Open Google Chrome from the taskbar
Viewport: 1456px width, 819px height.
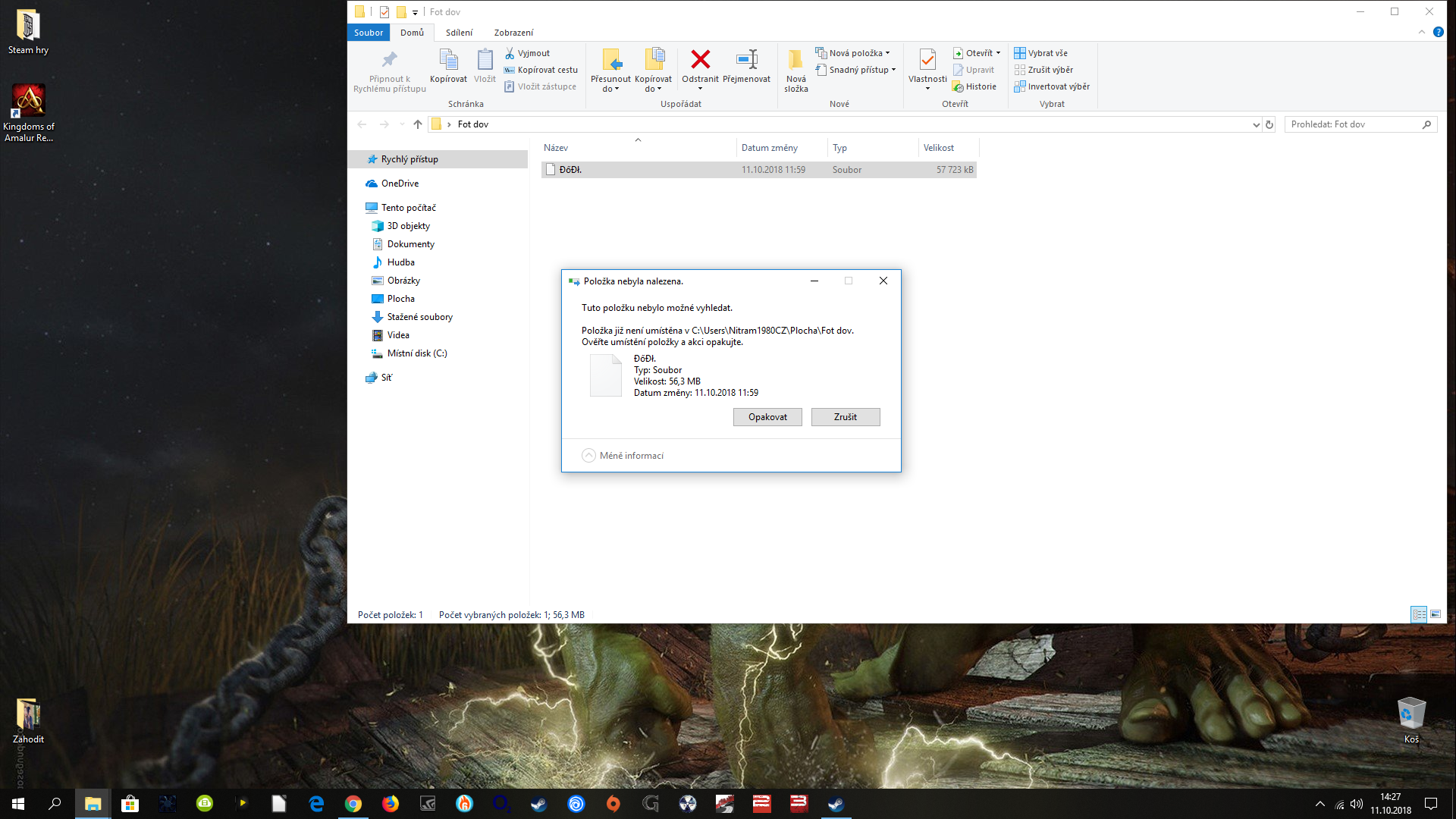pos(353,804)
